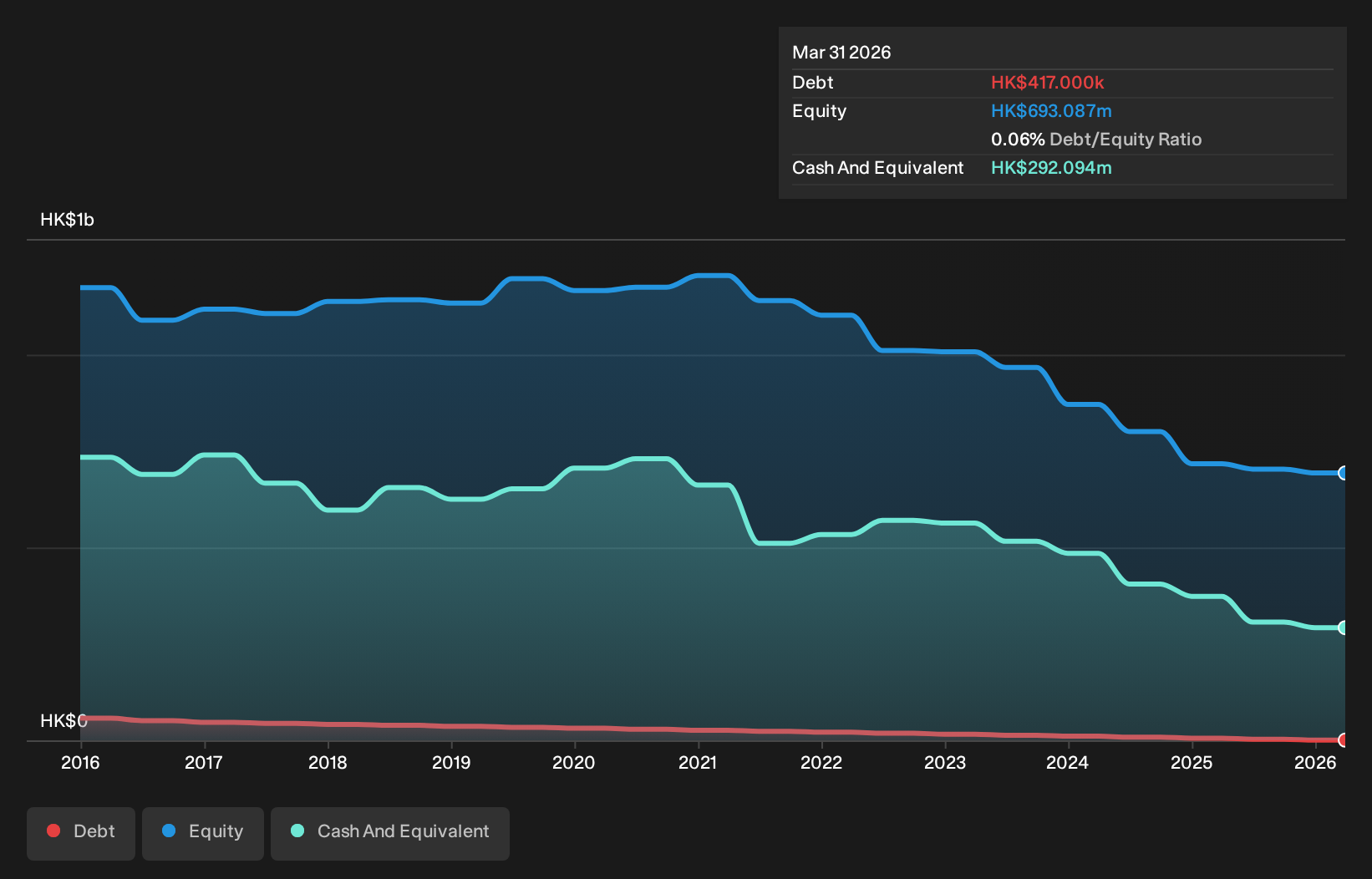Click the 2026 x-axis label

(x=1315, y=762)
